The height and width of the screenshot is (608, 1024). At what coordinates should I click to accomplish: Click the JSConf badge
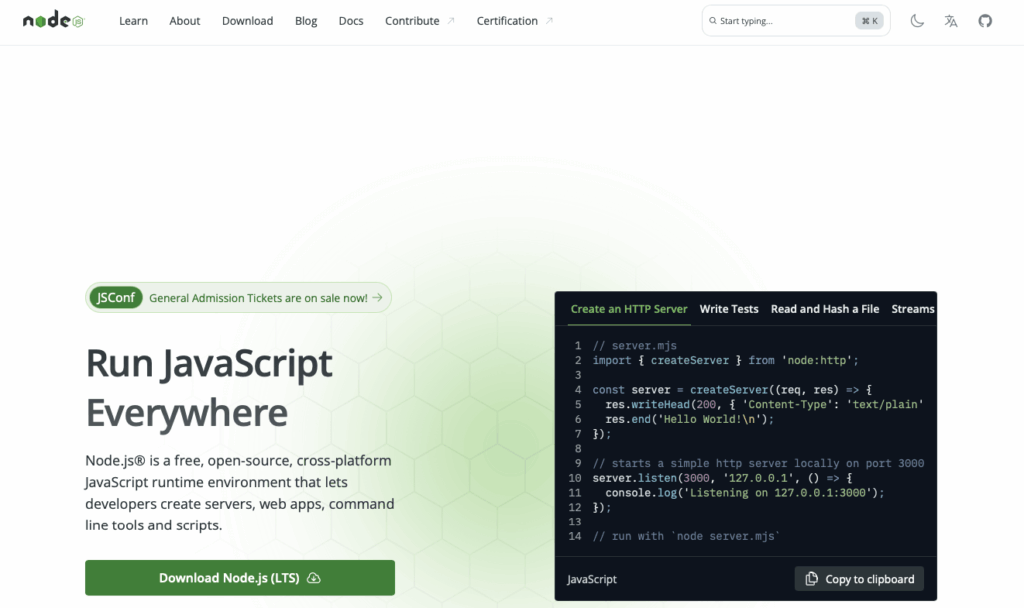coord(114,297)
